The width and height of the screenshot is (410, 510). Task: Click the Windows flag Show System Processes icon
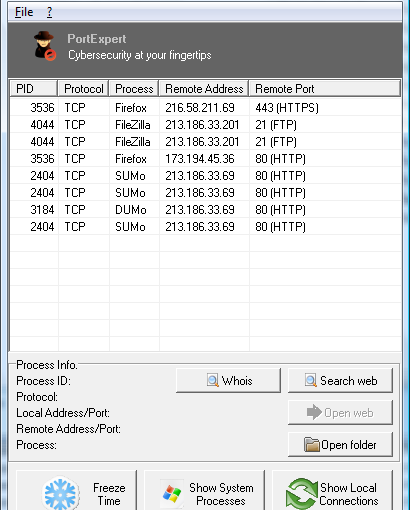pyautogui.click(x=172, y=493)
